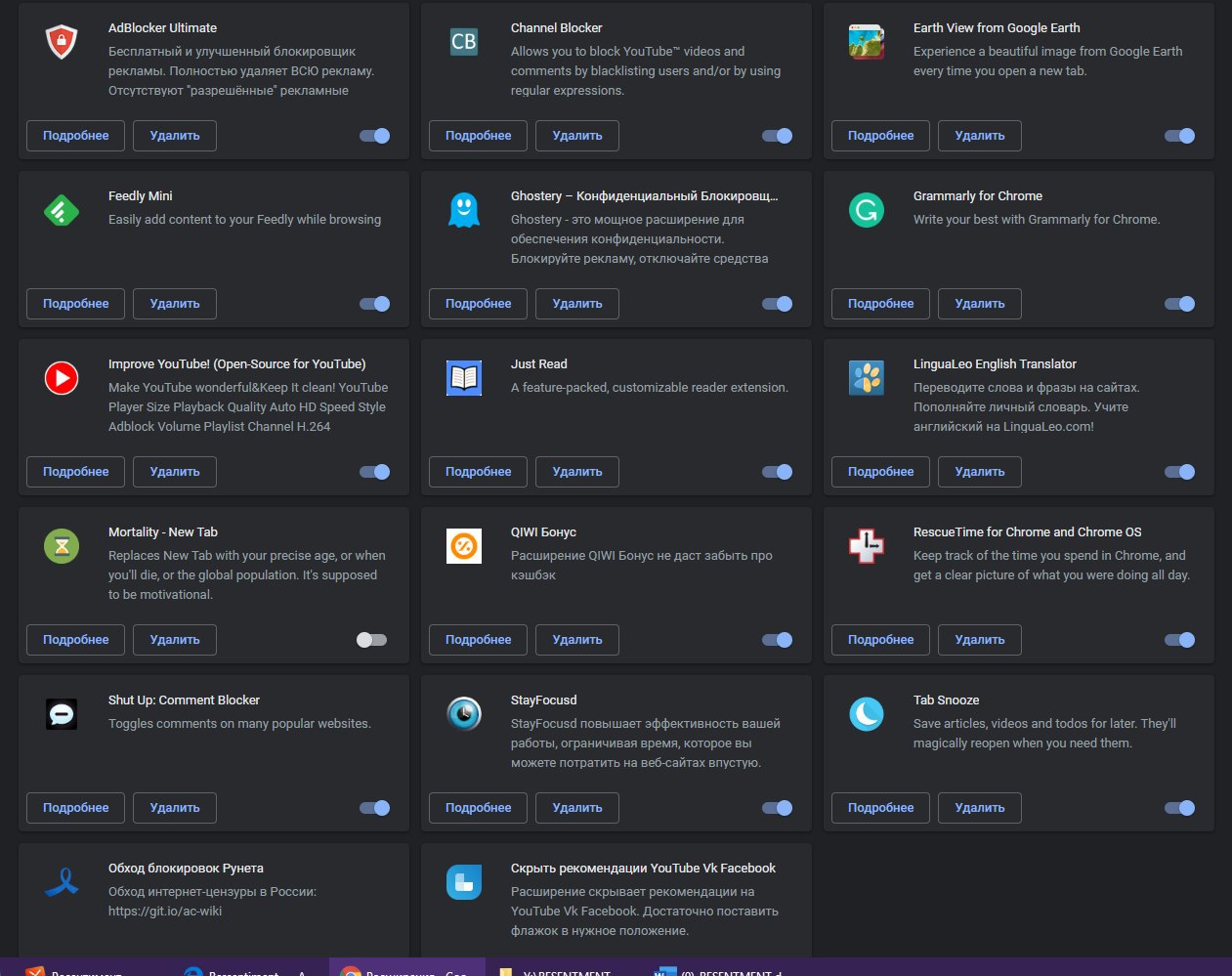Screen dimensions: 1232x976
Task: Open Подробнее for Earth View
Action: 881,136
